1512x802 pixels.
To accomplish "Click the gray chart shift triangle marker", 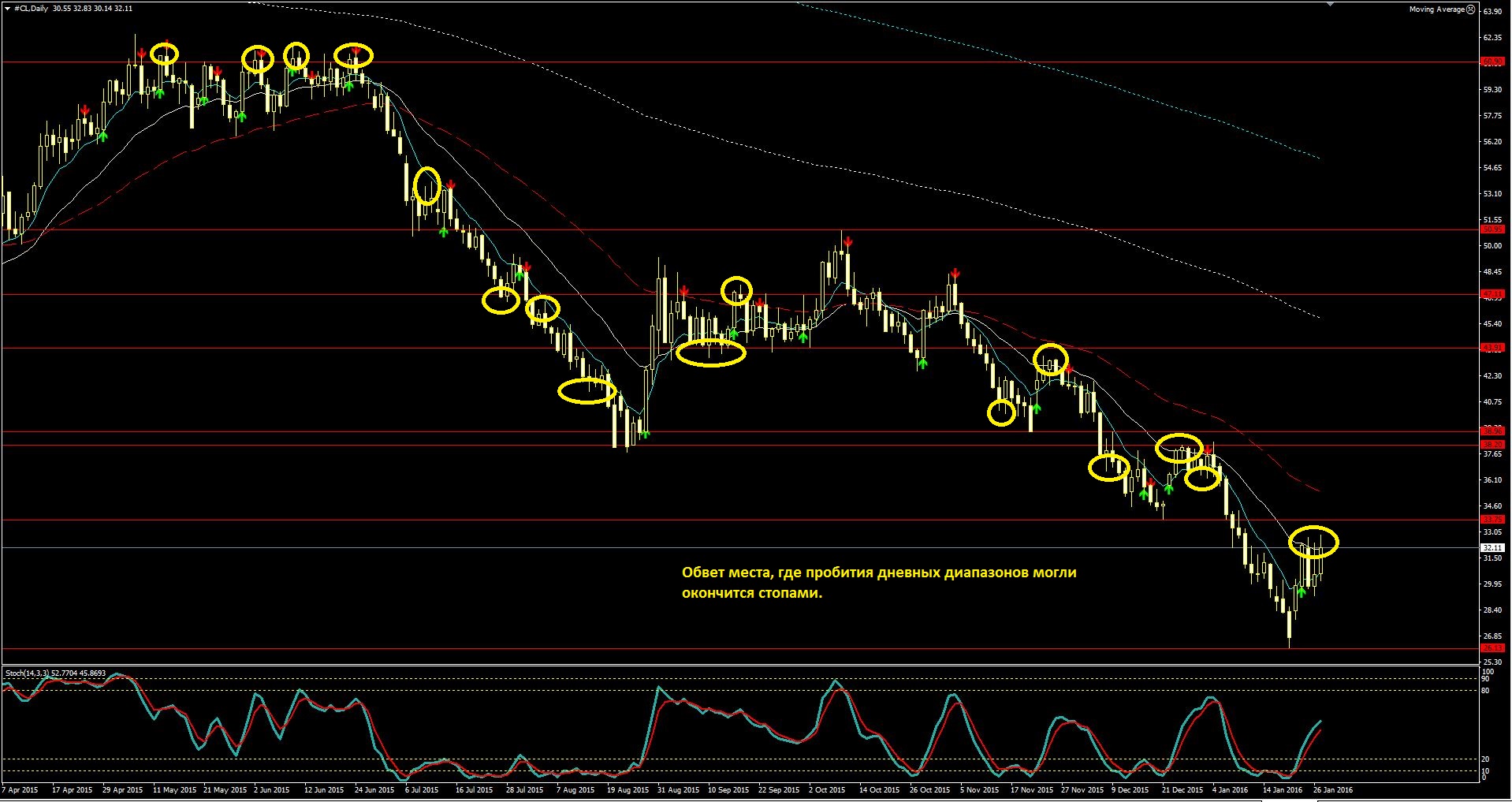I will pos(1331,4).
